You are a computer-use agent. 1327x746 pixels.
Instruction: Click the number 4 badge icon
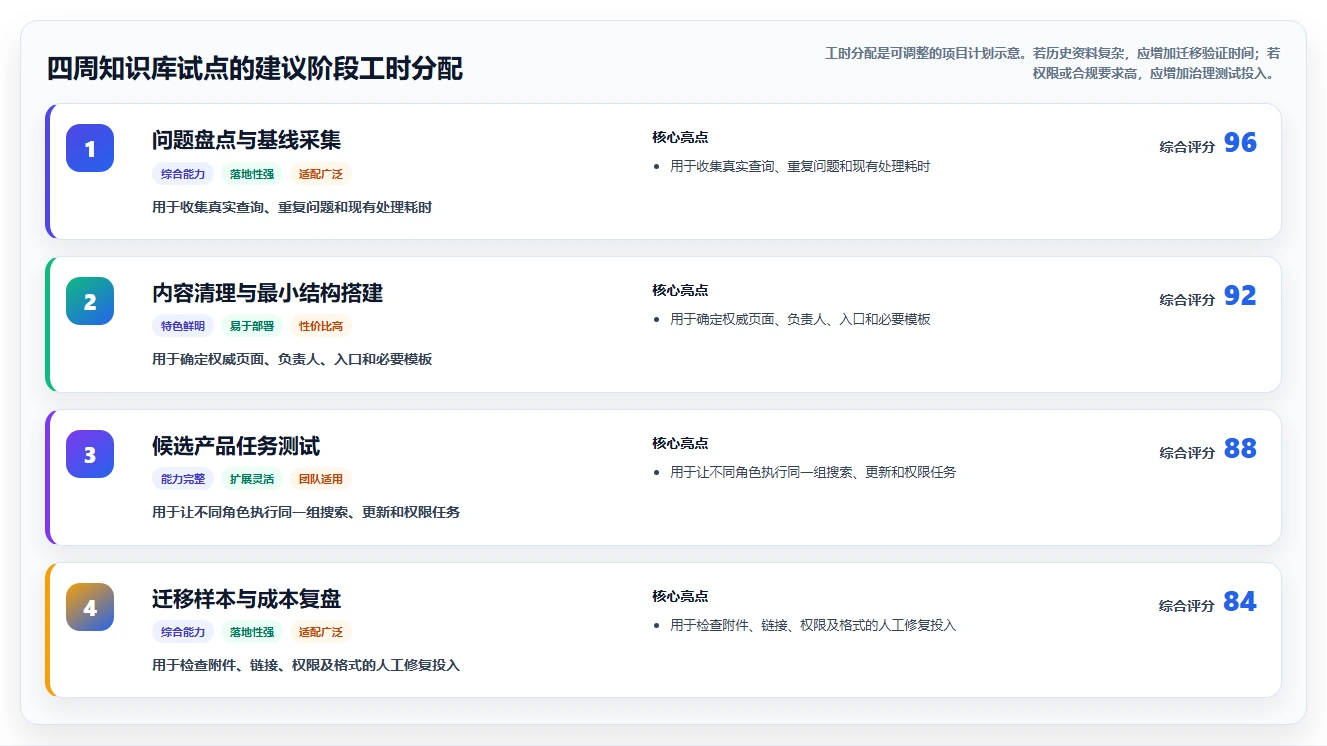[x=90, y=607]
